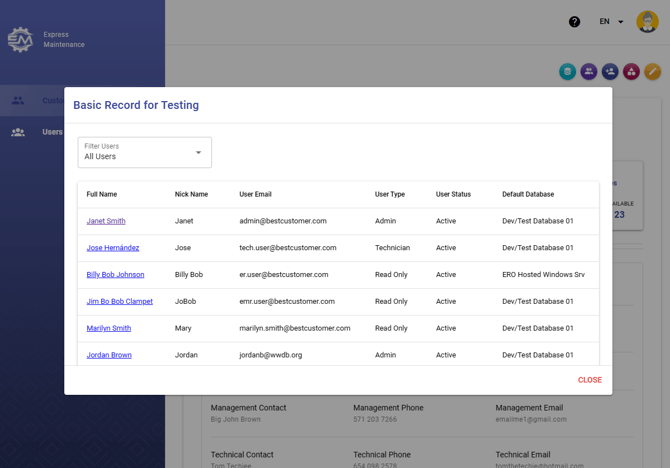Open Marilyn Smith's profile link
Viewport: 670px width, 468px height.
pos(108,328)
